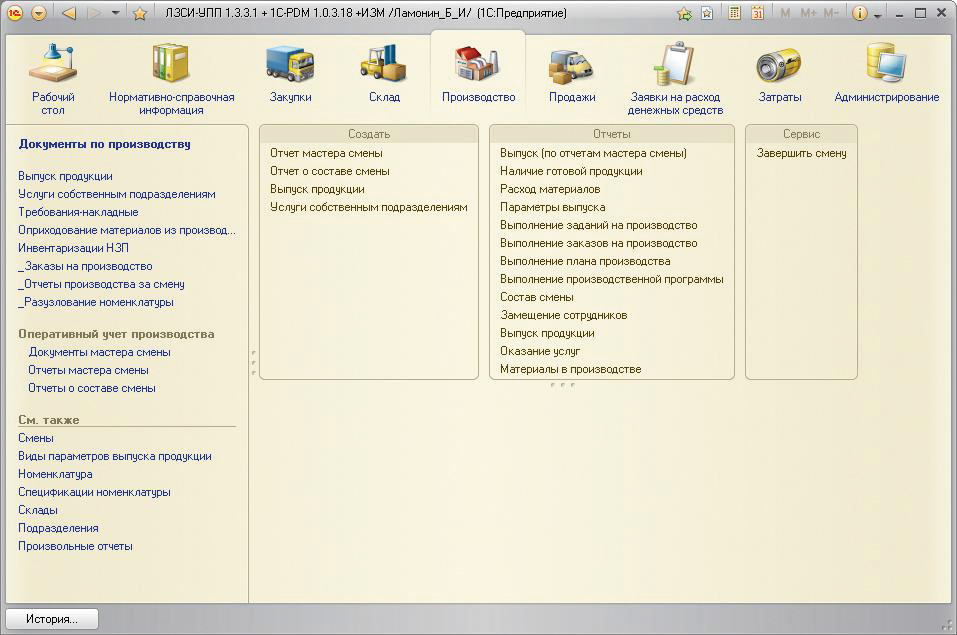This screenshot has width=957, height=635.
Task: Open the Администрирование section
Action: pyautogui.click(x=886, y=74)
